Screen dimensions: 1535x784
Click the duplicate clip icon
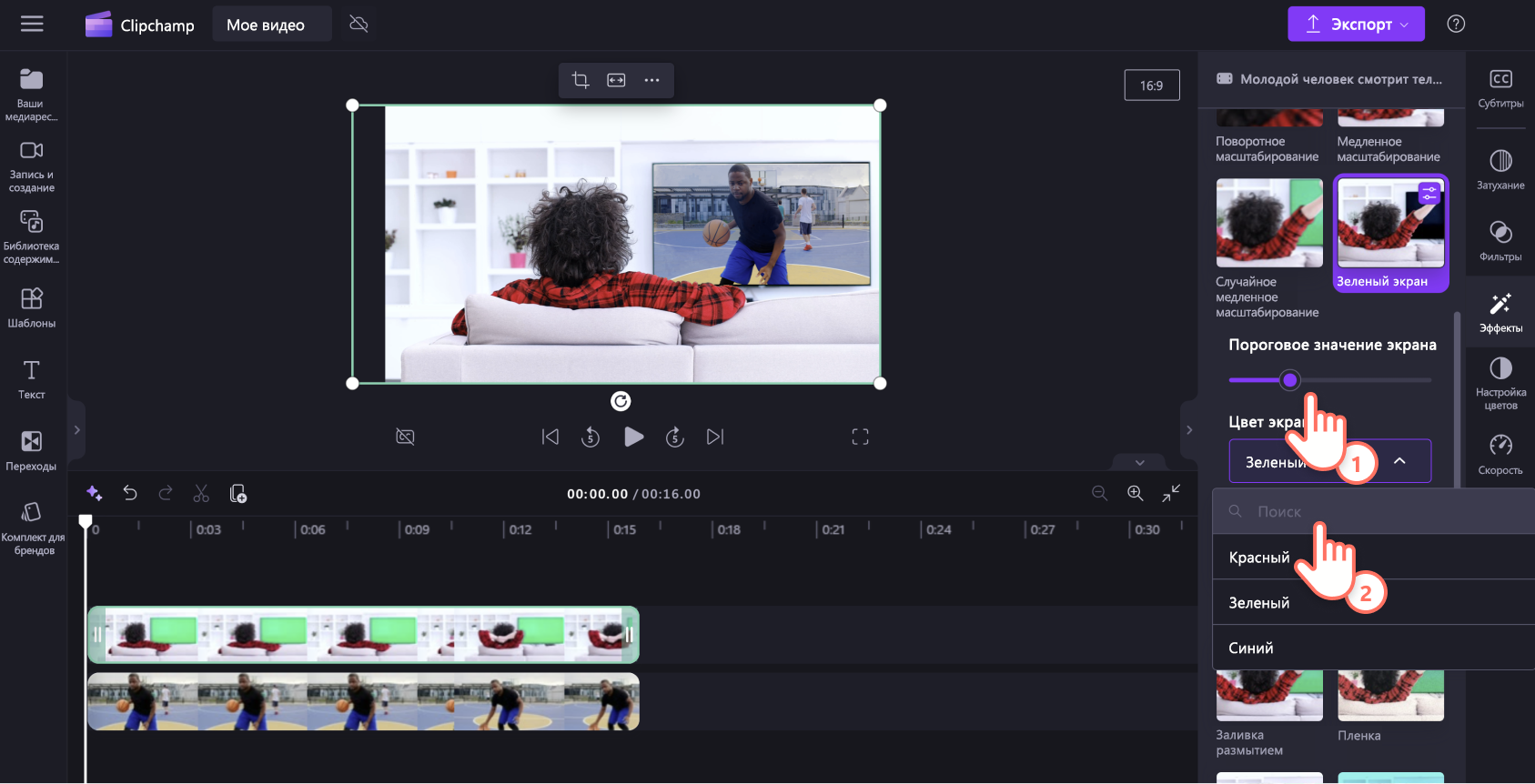(237, 493)
